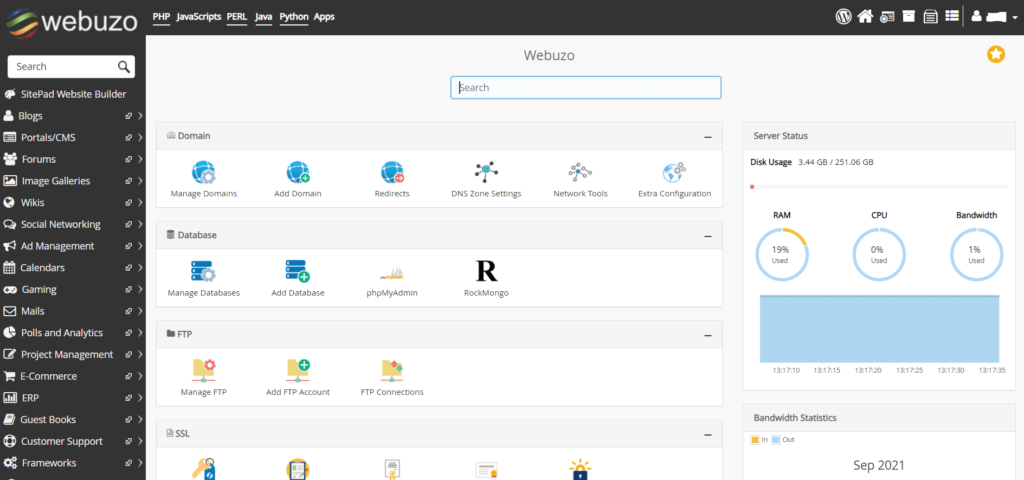Toggle the 'In' bandwidth legend swatch
Screen dimensions: 1024x480
pyautogui.click(x=755, y=440)
